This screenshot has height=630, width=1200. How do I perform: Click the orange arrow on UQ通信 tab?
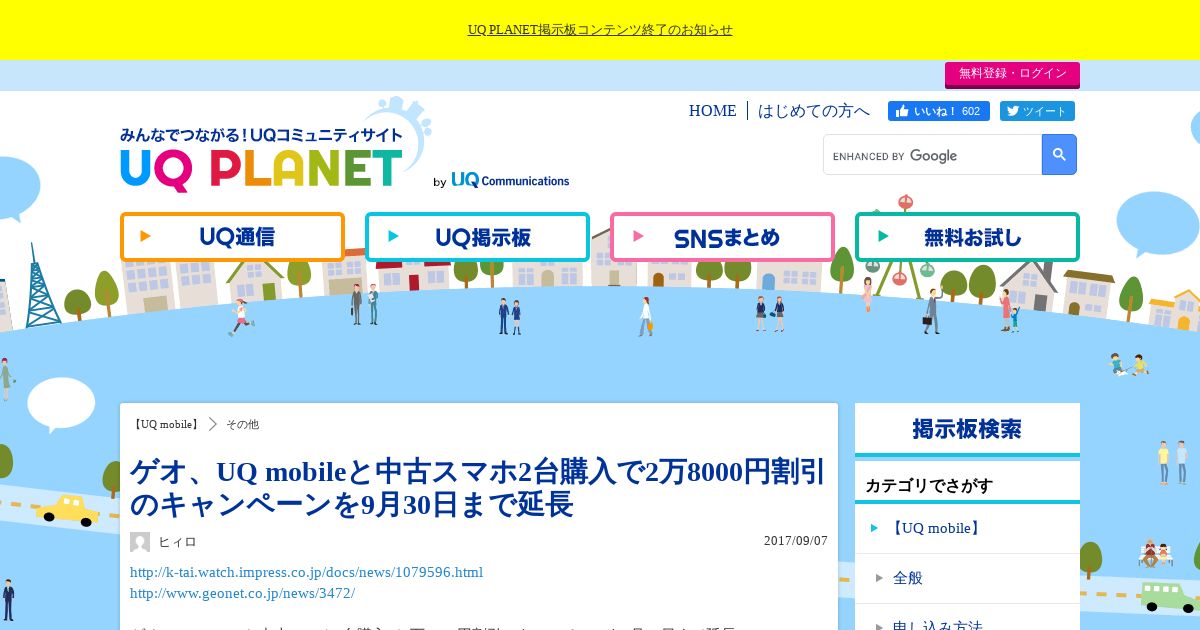145,236
